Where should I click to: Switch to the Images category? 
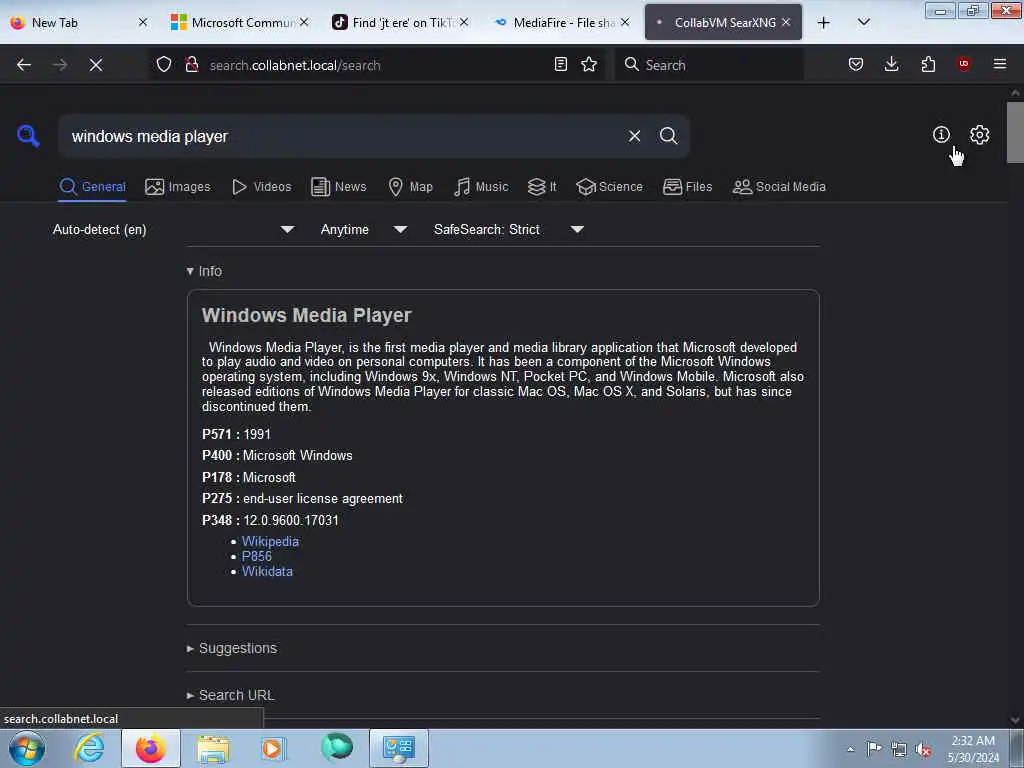click(178, 187)
